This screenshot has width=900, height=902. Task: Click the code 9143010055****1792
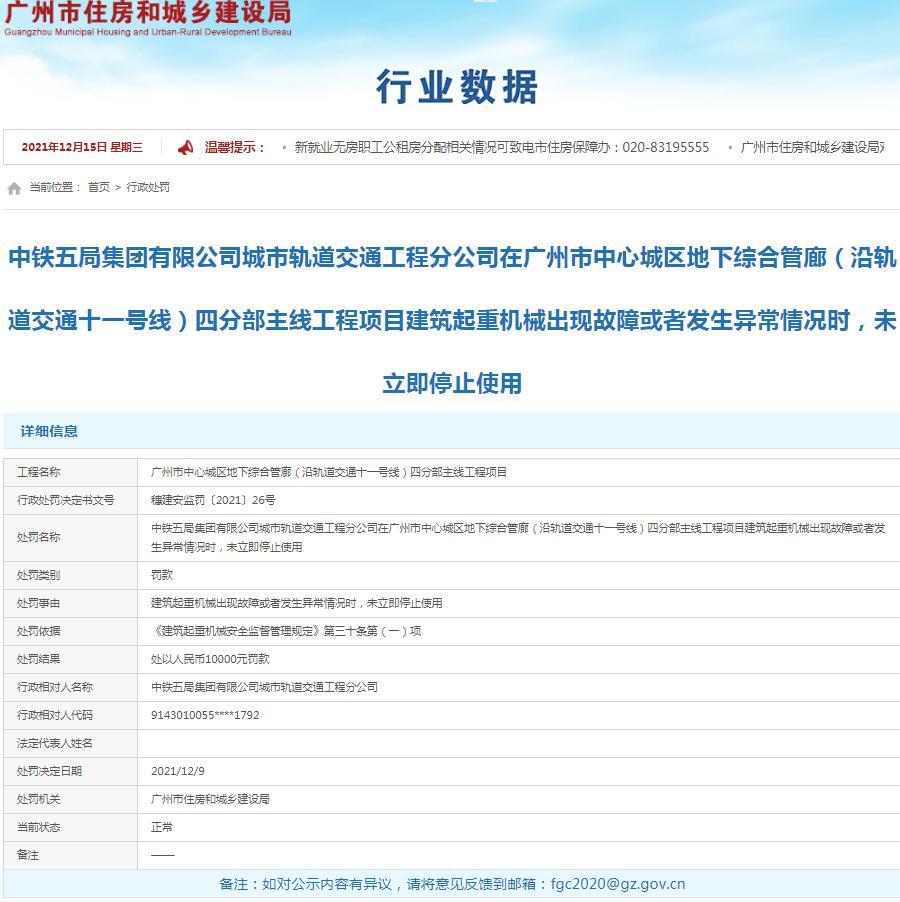point(205,715)
